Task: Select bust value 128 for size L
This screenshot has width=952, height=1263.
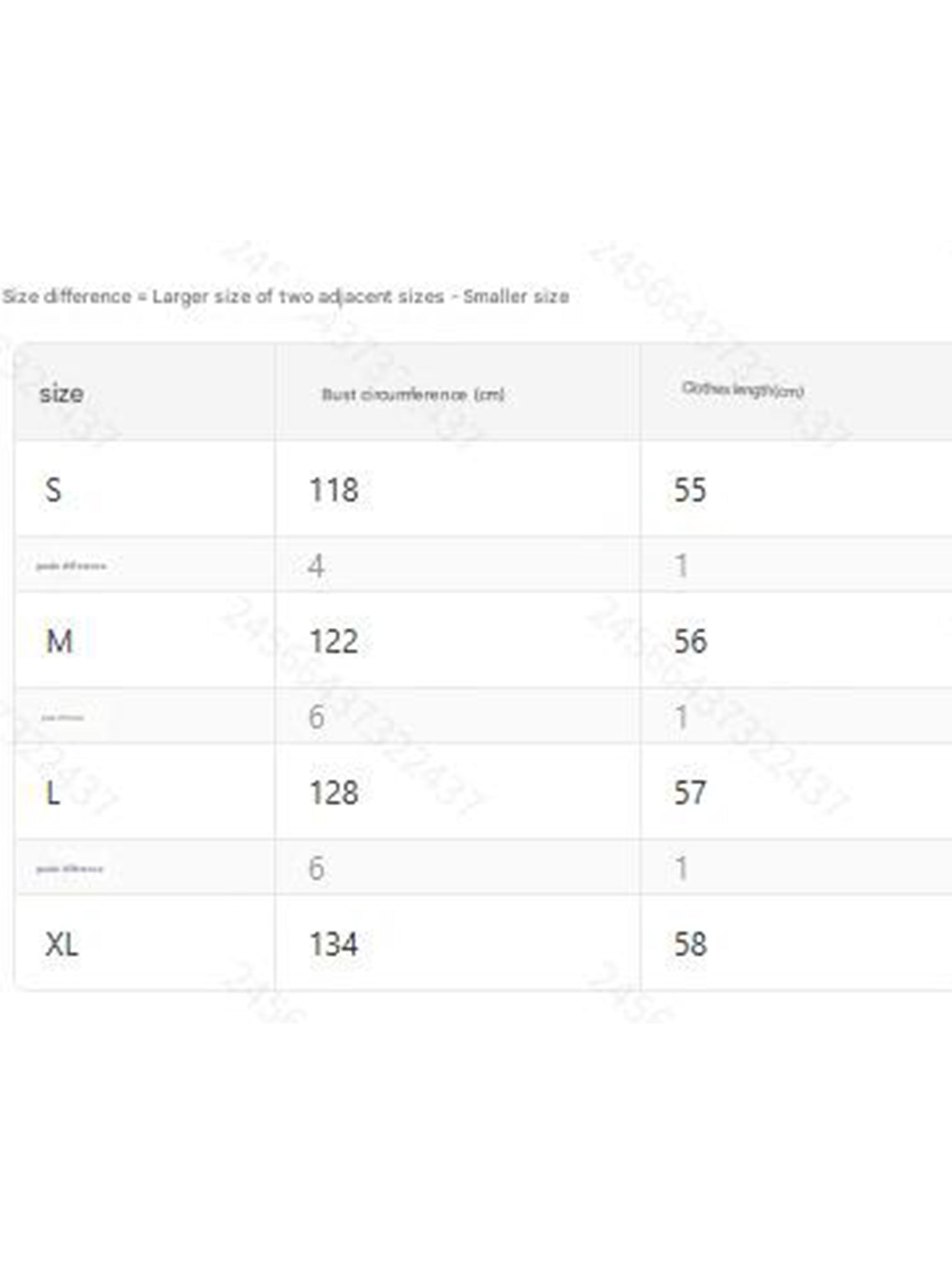Action: pos(333,793)
